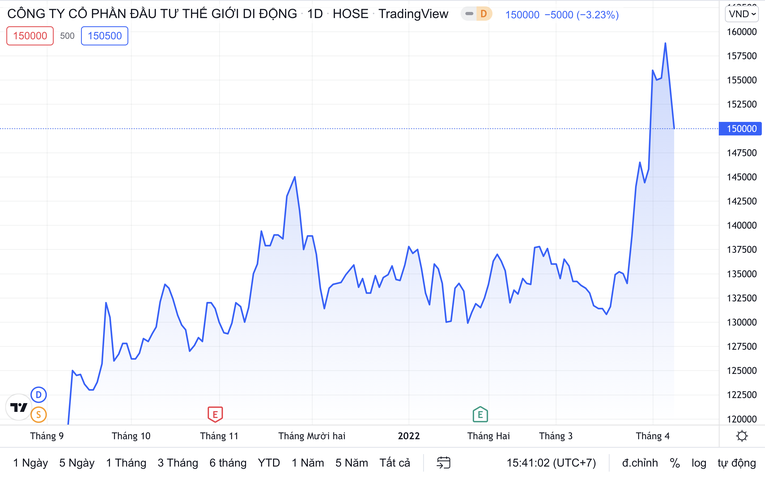Click the TradingView logo icon
This screenshot has width=765, height=478.
(18, 407)
